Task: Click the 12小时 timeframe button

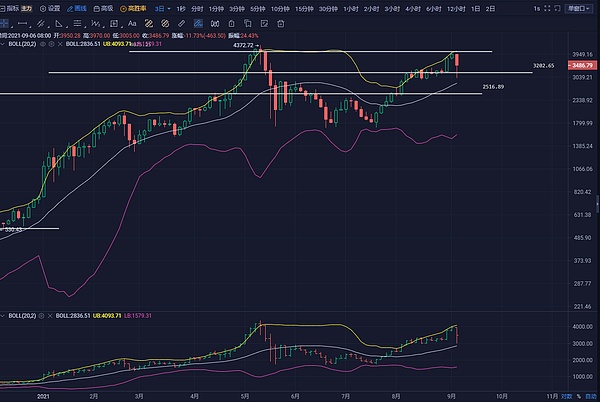Action: point(455,8)
